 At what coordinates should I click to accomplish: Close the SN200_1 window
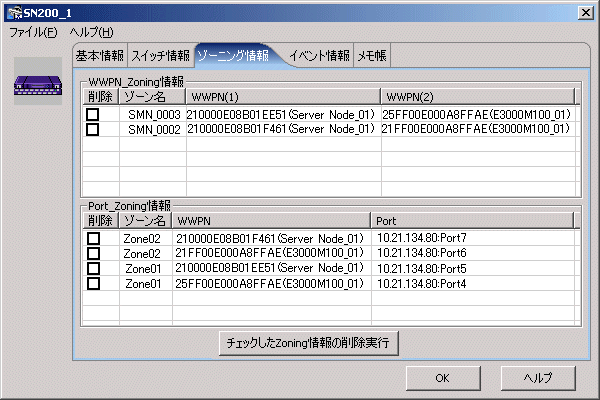click(x=585, y=13)
